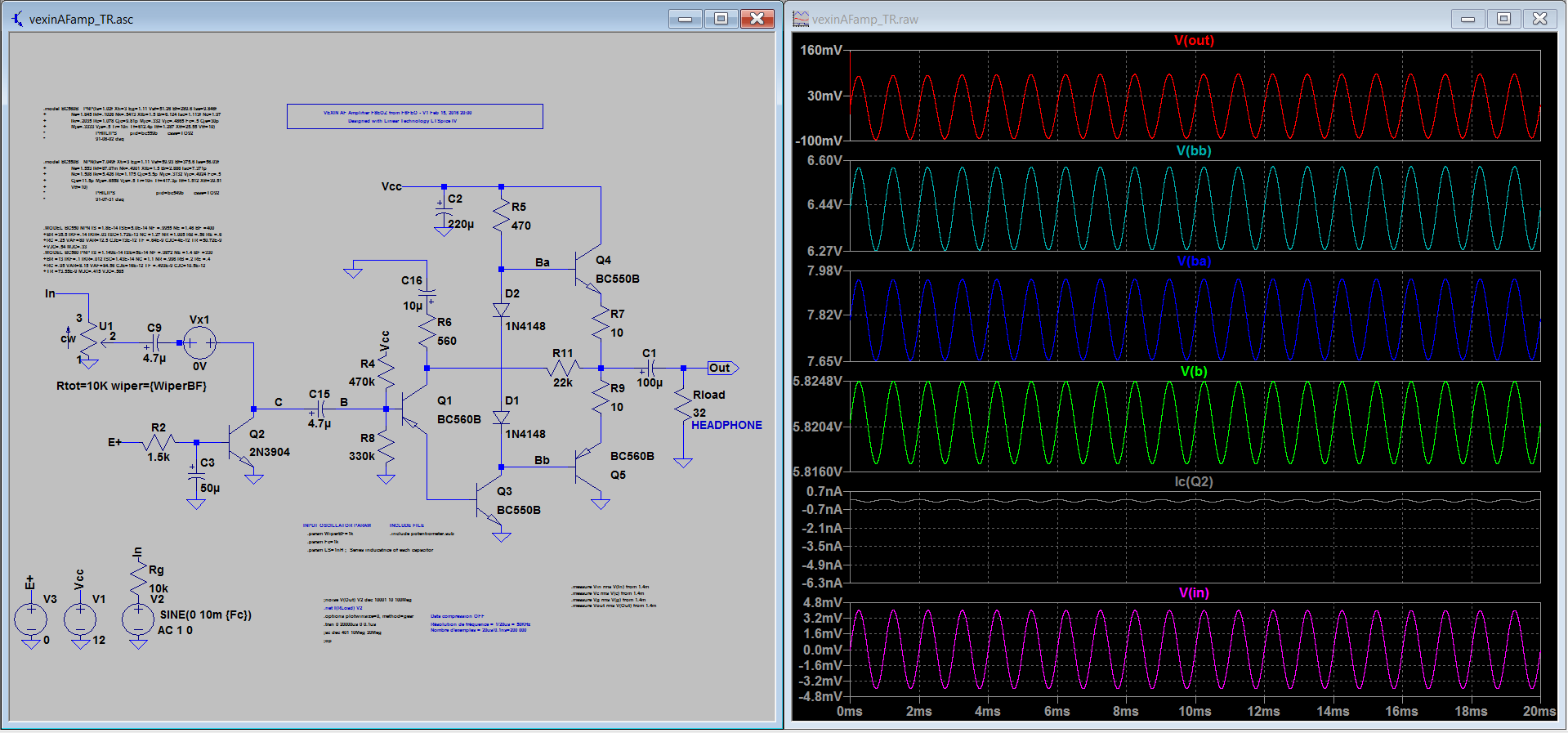Click the R5 470 resistor symbol
The width and height of the screenshot is (1568, 733).
[501, 216]
